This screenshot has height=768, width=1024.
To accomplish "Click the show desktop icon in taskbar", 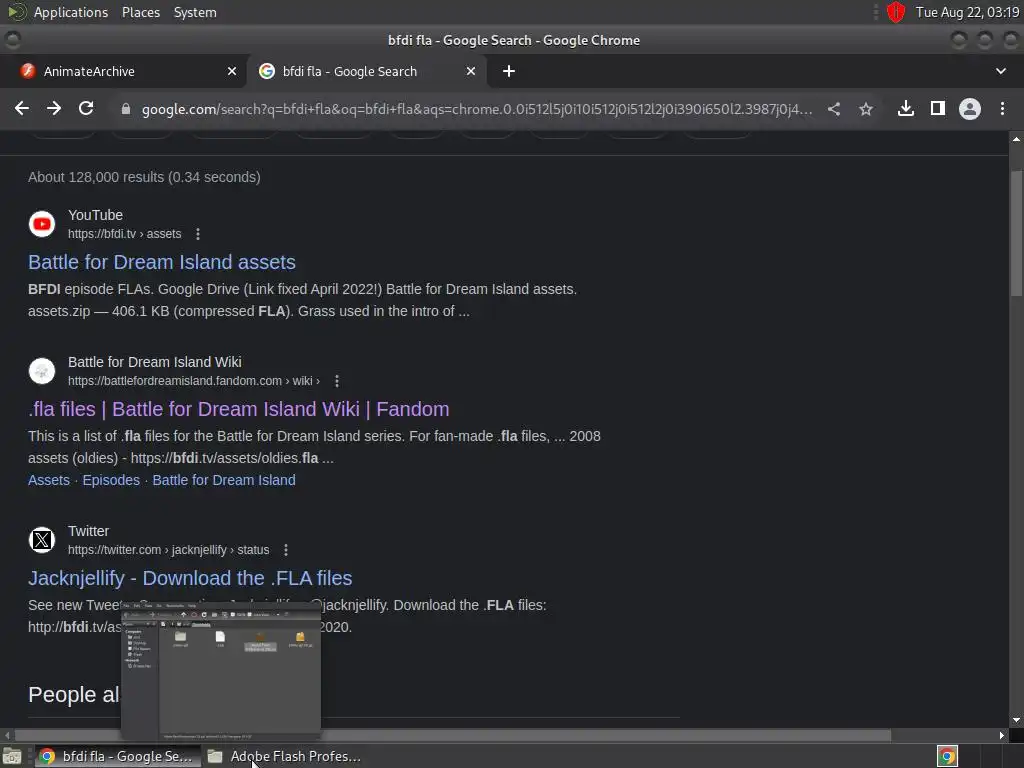I will [12, 756].
